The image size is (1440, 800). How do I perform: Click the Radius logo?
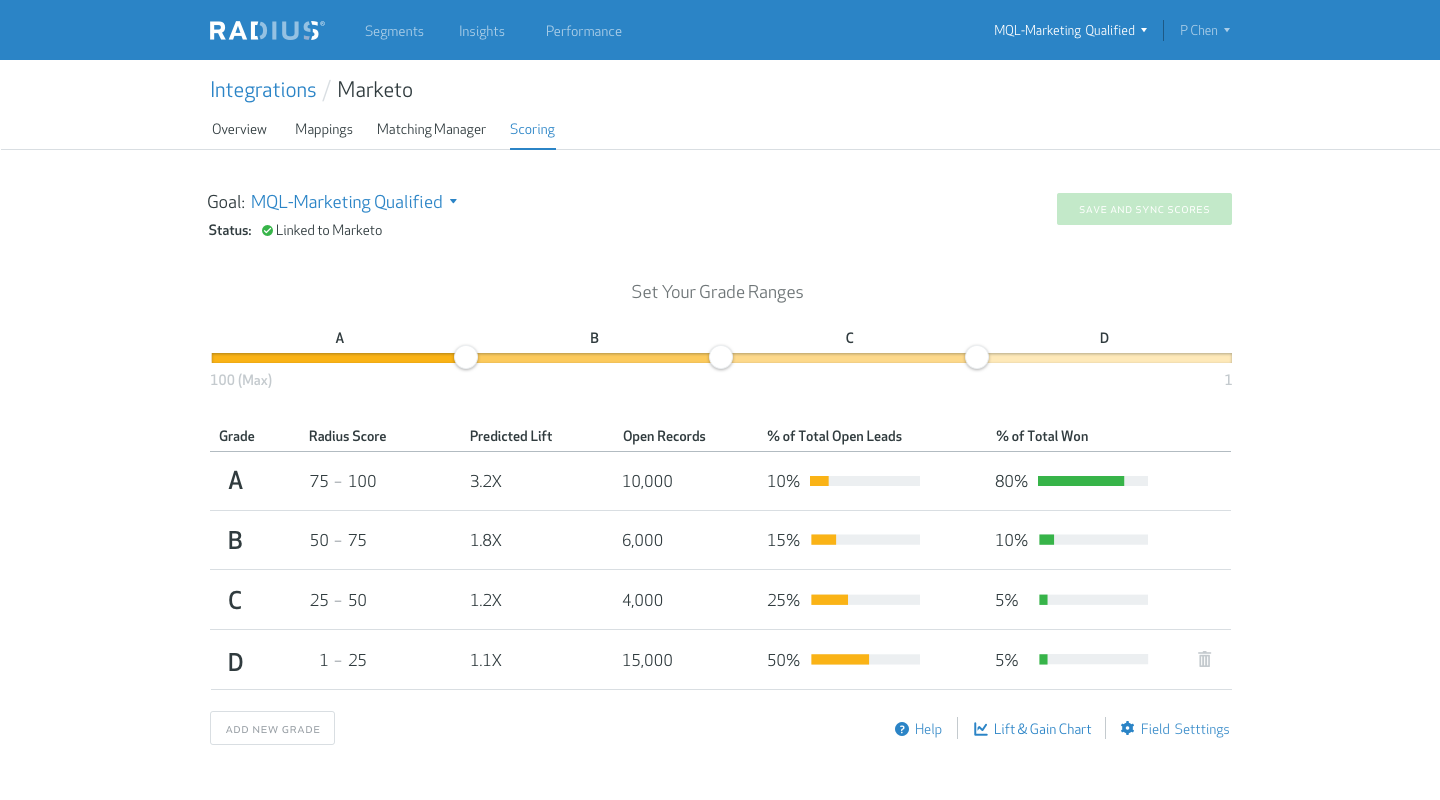[x=267, y=31]
